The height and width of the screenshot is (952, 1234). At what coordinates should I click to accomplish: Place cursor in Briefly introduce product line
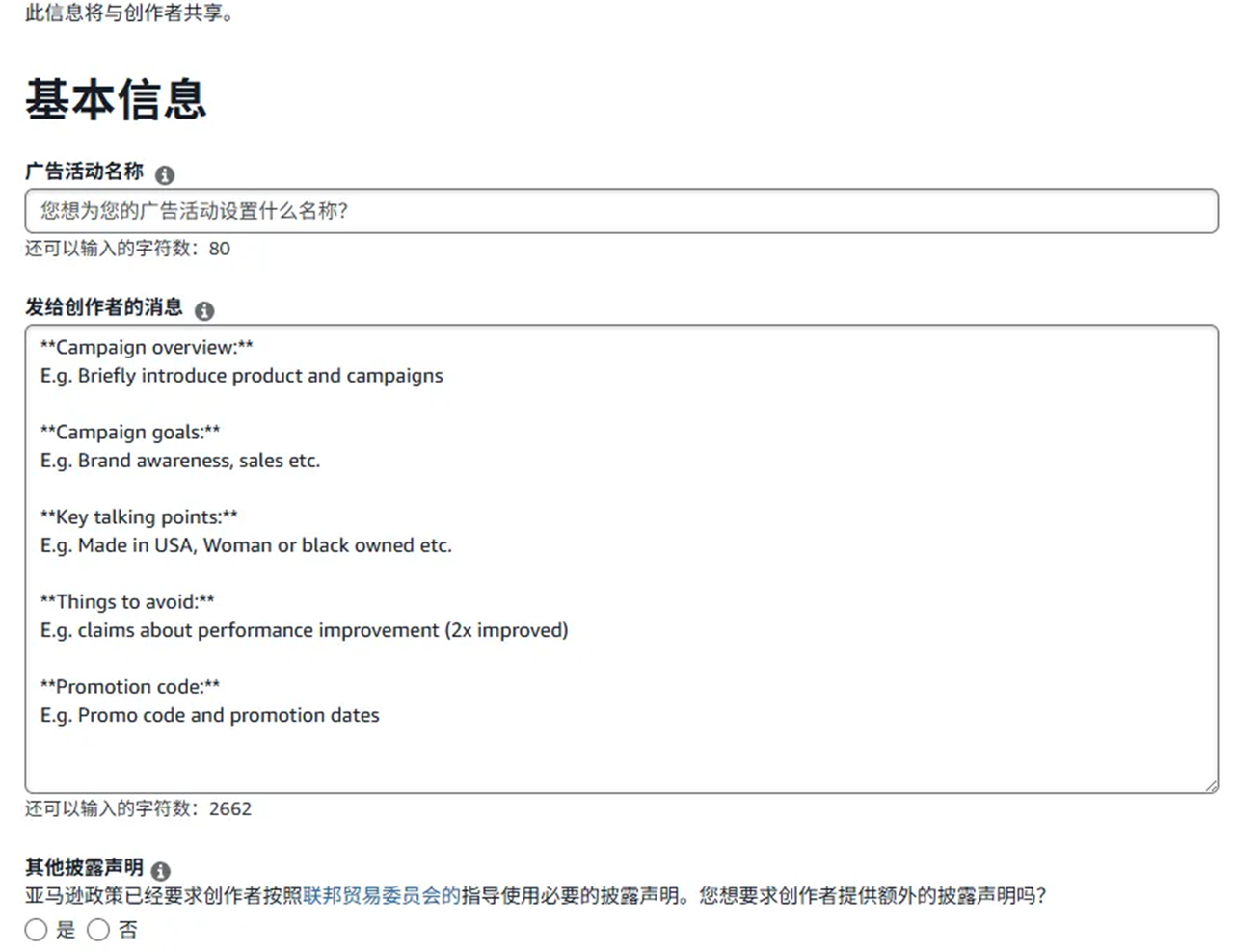pyautogui.click(x=241, y=376)
